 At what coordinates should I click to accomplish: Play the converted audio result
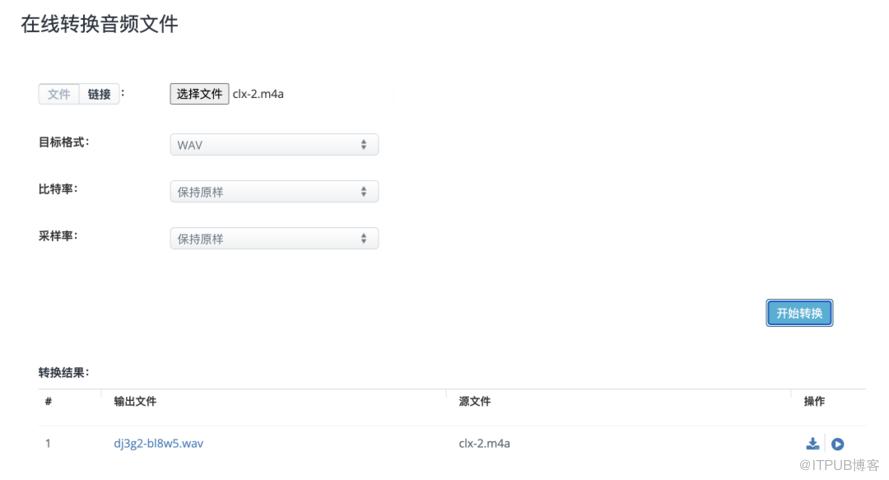click(838, 444)
